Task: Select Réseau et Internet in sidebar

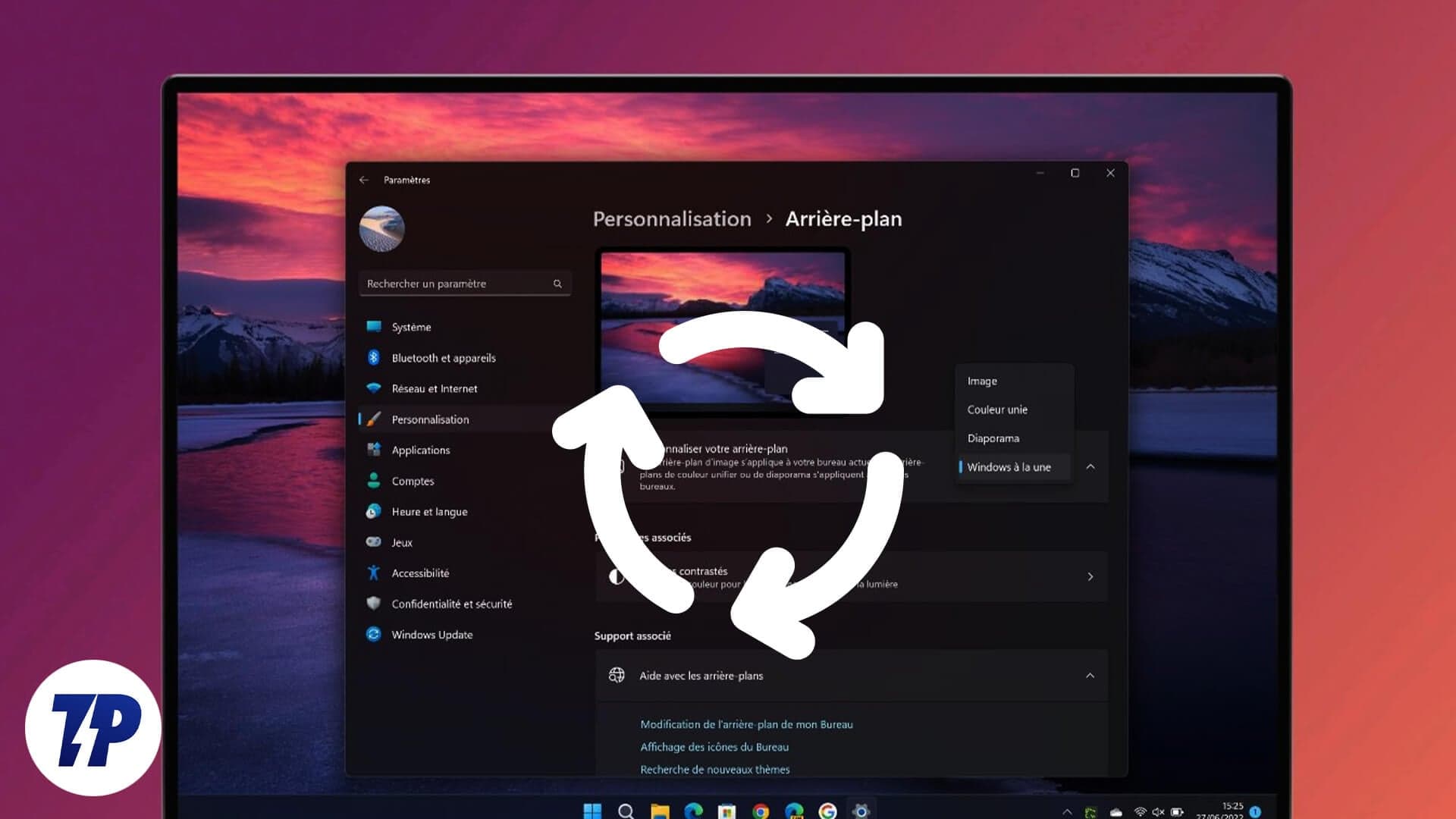Action: point(434,388)
